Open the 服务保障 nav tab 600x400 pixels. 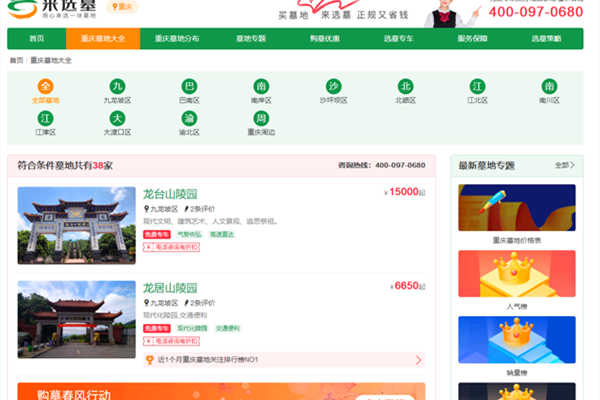click(473, 39)
